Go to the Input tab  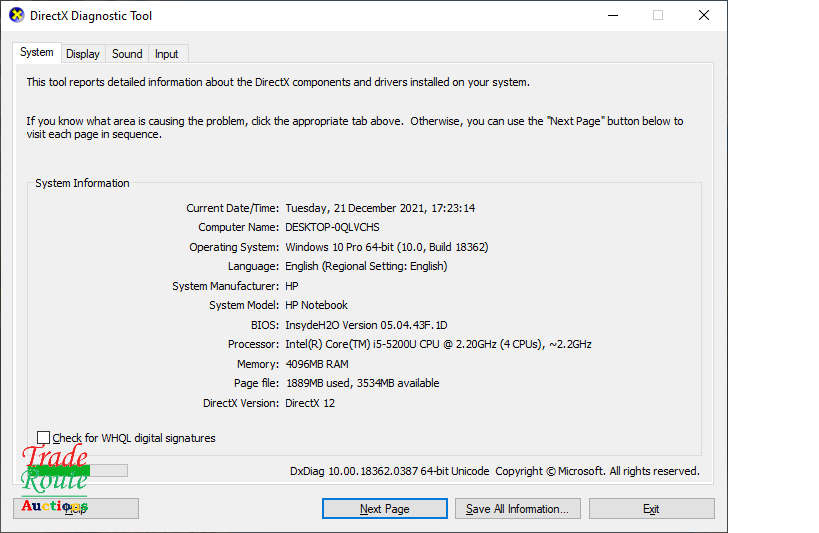pyautogui.click(x=167, y=54)
